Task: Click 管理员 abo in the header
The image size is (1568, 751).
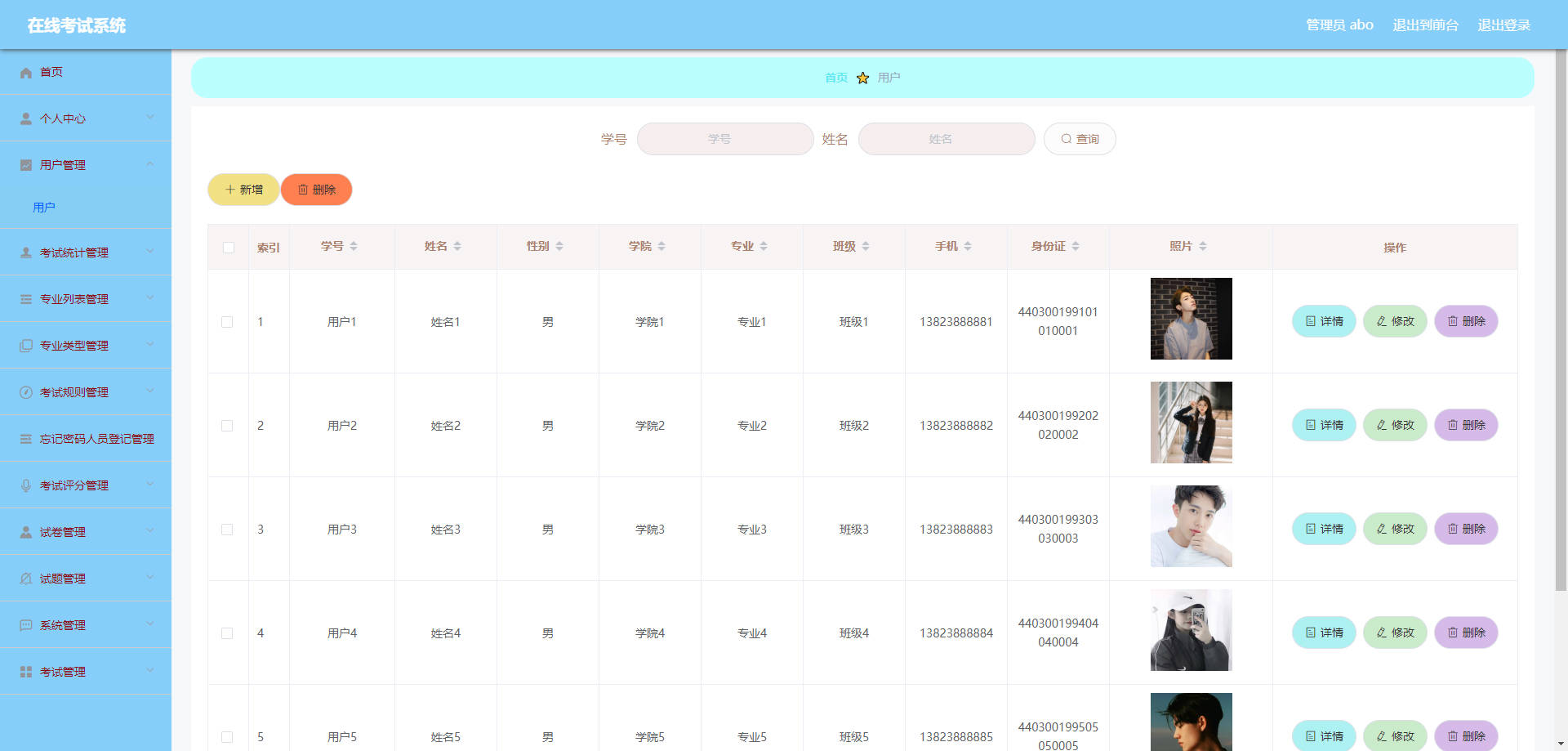Action: click(x=1339, y=25)
